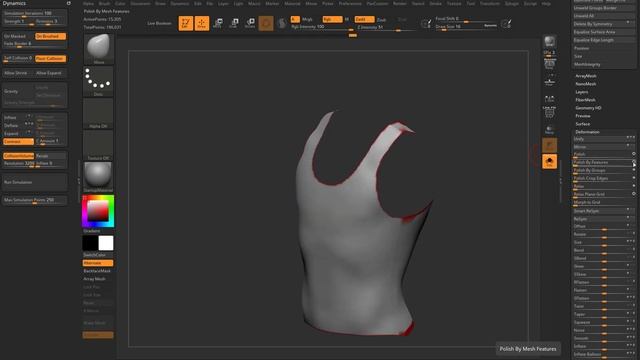Toggle BackfaceMask
Screen dimensions: 640x360
98,271
